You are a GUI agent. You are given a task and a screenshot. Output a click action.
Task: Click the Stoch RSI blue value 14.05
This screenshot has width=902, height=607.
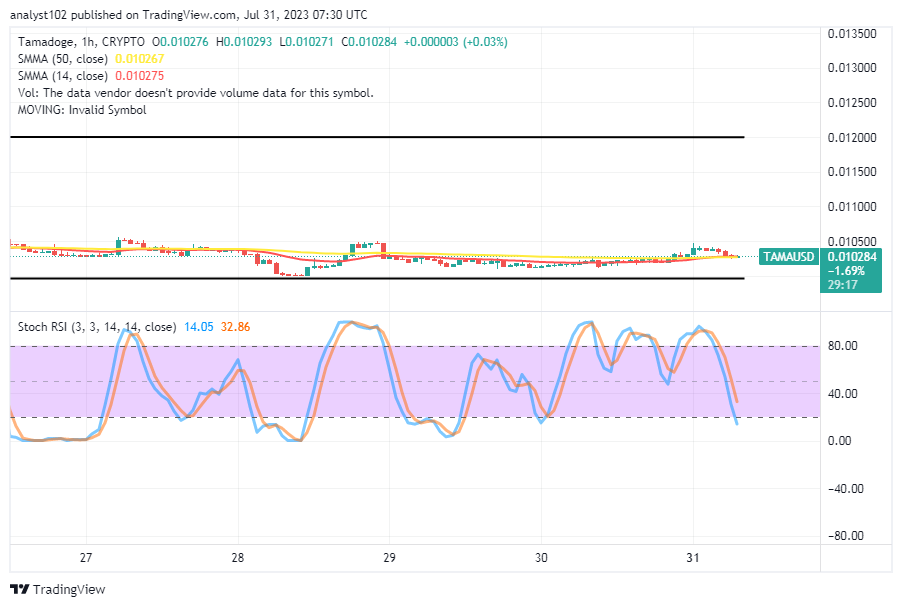pos(198,327)
